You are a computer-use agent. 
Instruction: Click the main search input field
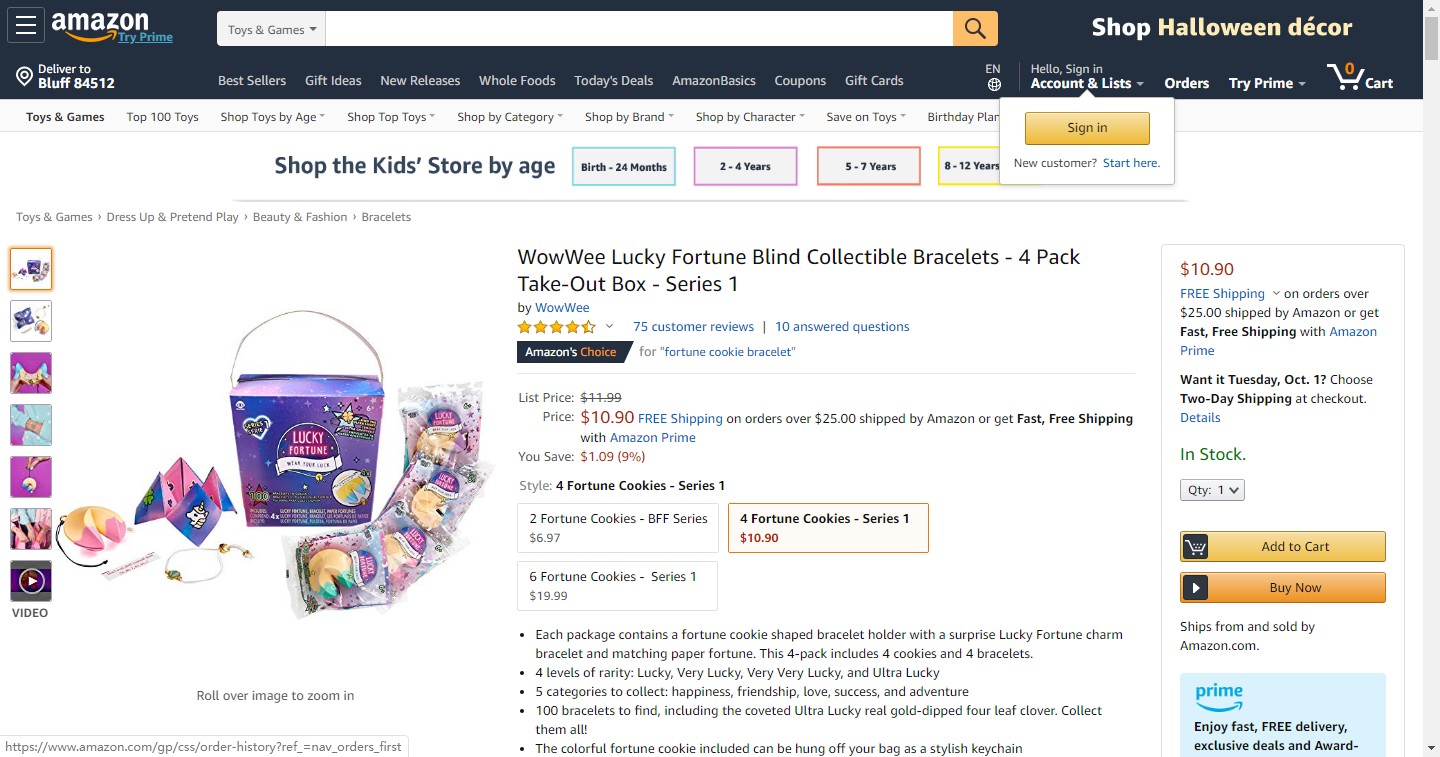point(639,29)
